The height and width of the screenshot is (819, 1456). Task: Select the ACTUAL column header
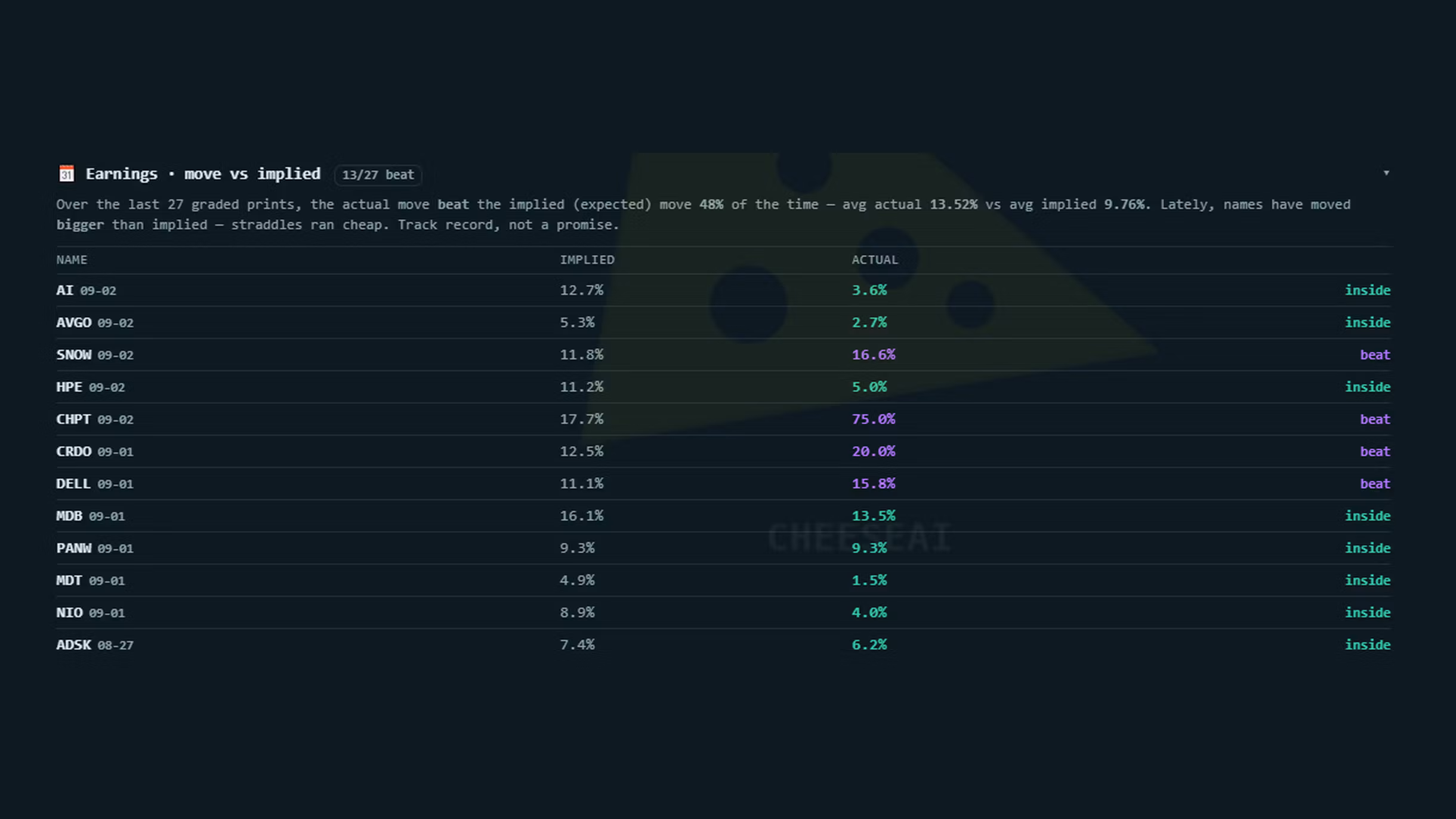[874, 260]
